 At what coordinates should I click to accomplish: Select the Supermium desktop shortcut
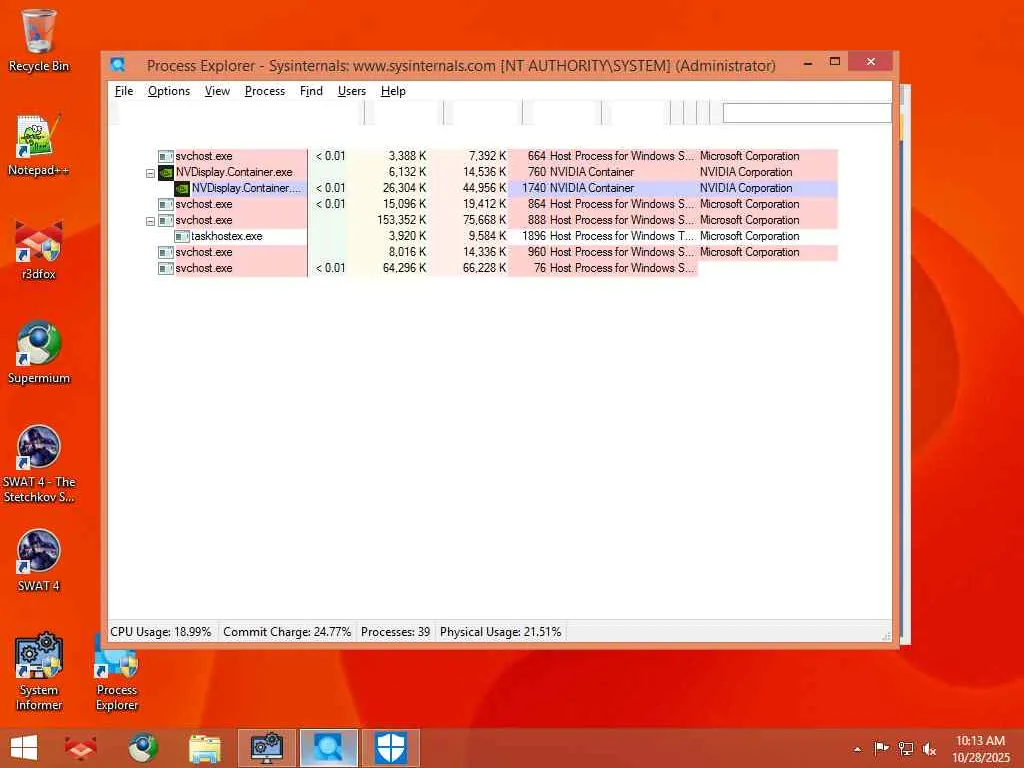tap(39, 353)
